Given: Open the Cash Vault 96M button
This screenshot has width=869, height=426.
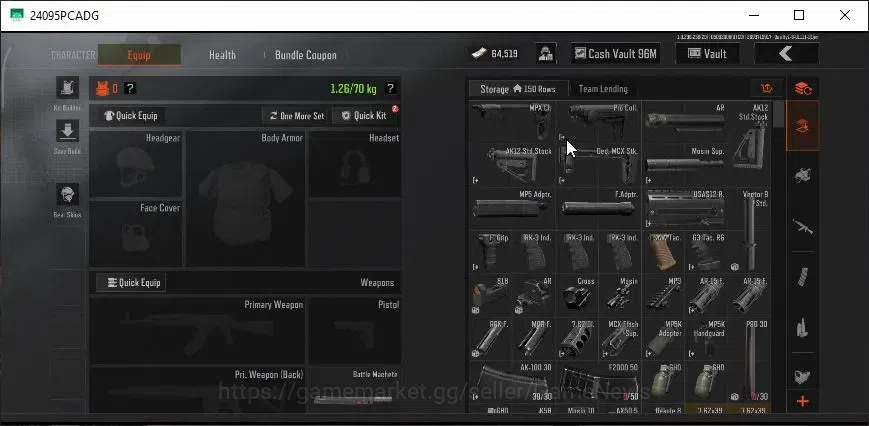Looking at the screenshot, I should pos(616,54).
